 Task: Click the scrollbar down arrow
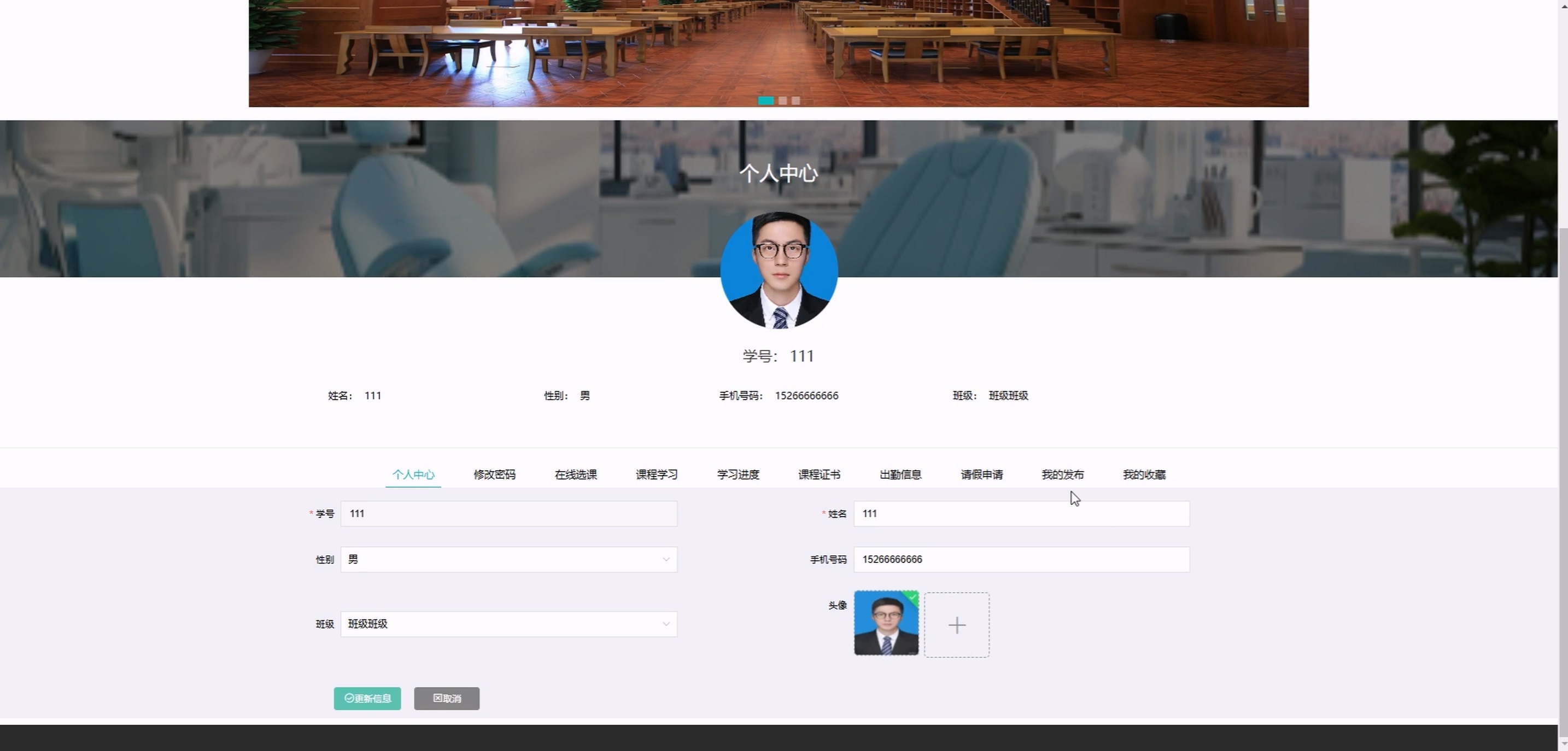pyautogui.click(x=1563, y=745)
